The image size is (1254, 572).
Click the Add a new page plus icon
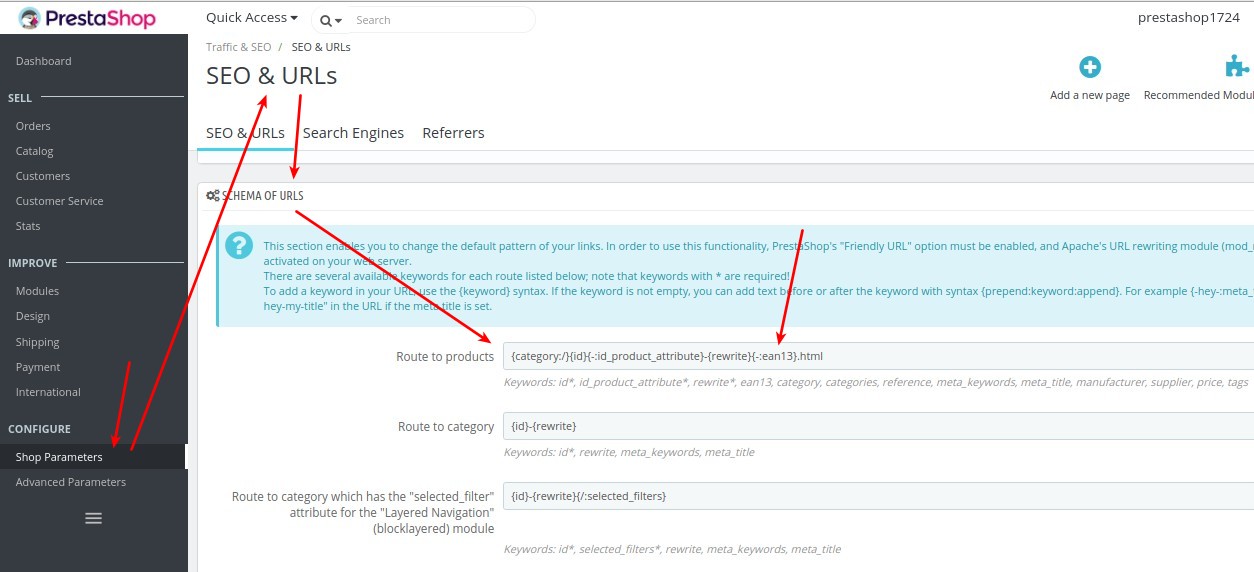click(x=1090, y=67)
